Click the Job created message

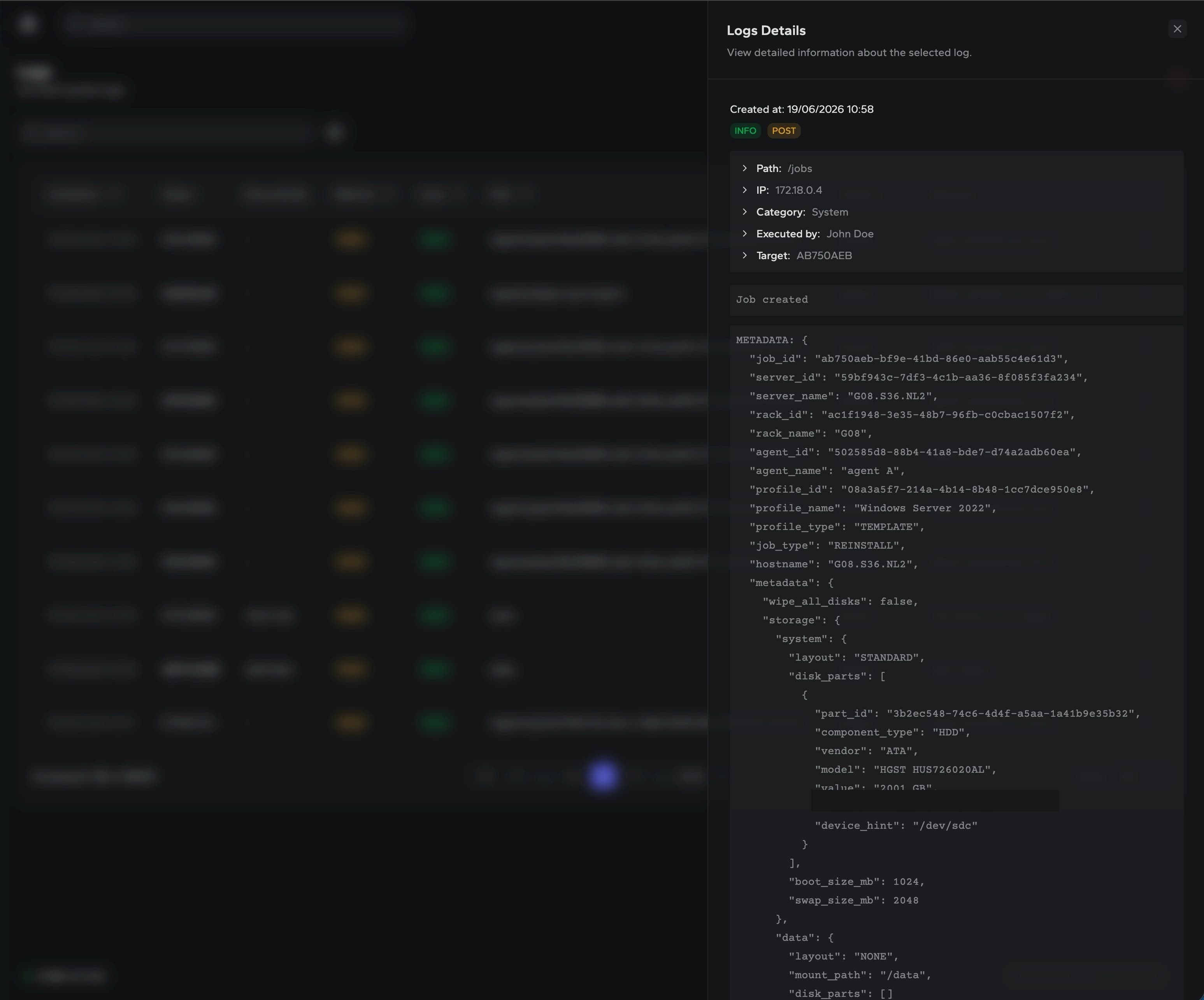(x=772, y=299)
